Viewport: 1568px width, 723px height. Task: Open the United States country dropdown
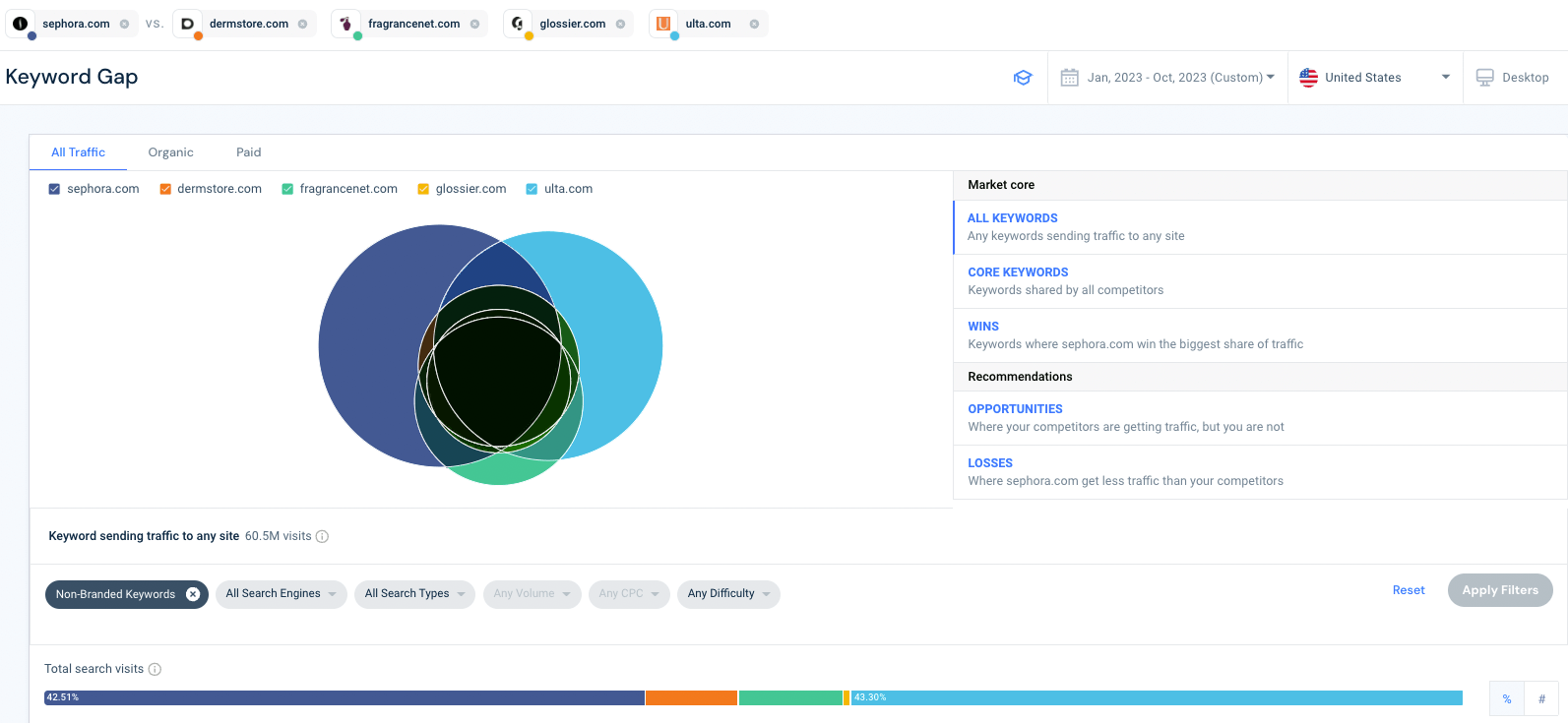[1375, 78]
